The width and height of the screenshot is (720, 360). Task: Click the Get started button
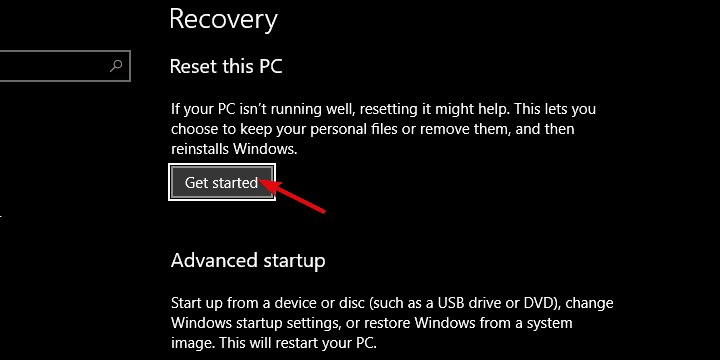click(222, 182)
